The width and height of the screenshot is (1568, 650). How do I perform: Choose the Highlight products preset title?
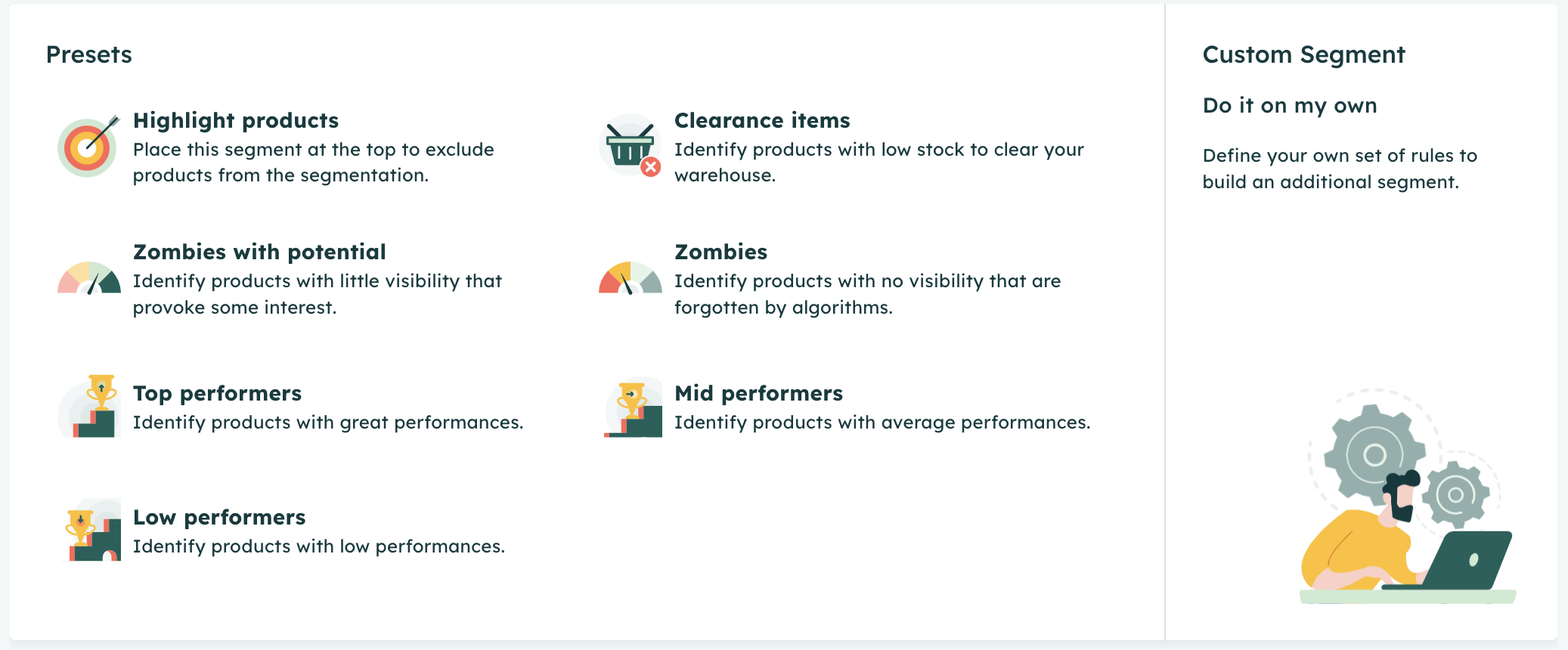pyautogui.click(x=236, y=120)
